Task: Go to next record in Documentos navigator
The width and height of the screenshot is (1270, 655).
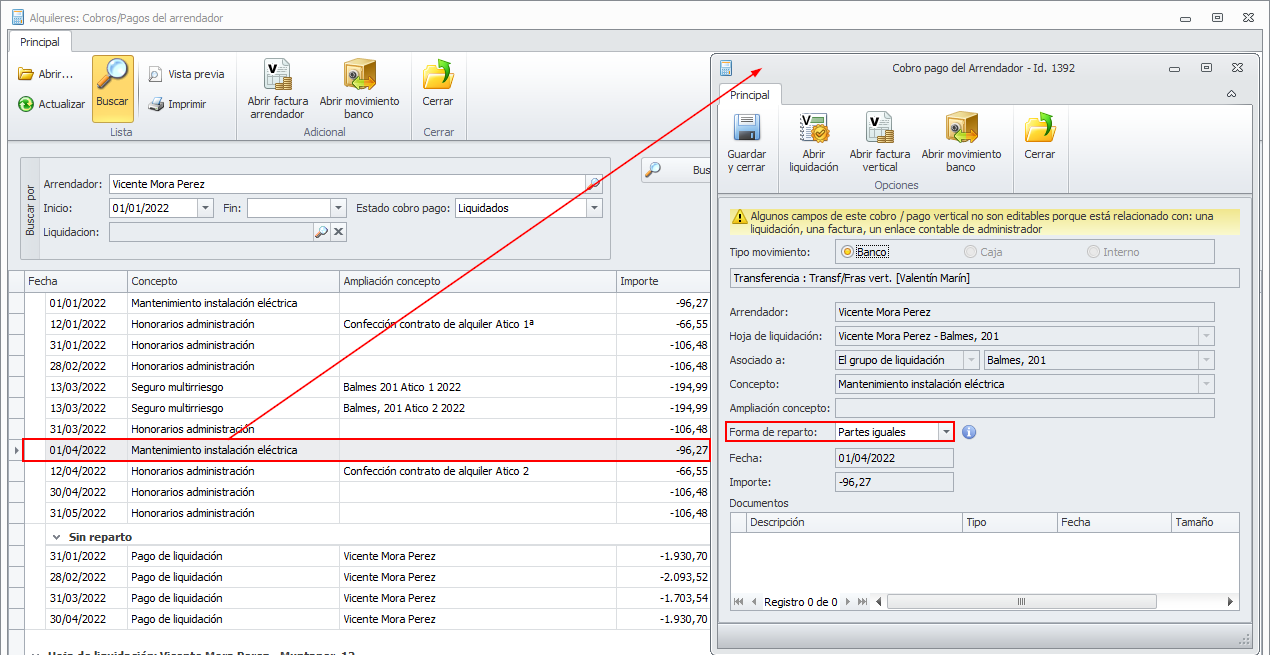Action: pyautogui.click(x=848, y=602)
